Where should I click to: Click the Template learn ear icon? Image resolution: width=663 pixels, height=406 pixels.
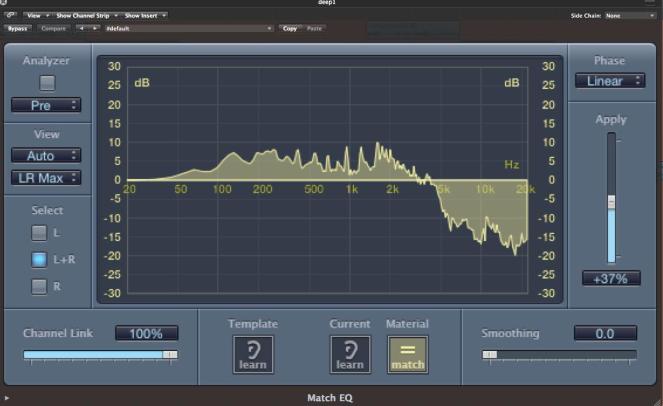click(252, 354)
